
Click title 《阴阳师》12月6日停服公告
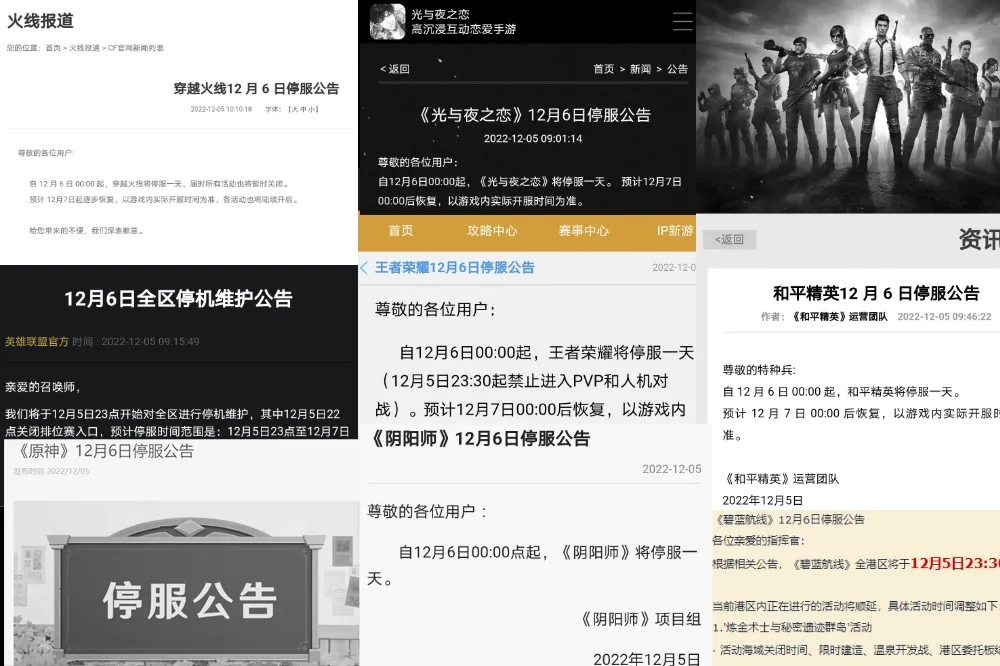click(478, 439)
